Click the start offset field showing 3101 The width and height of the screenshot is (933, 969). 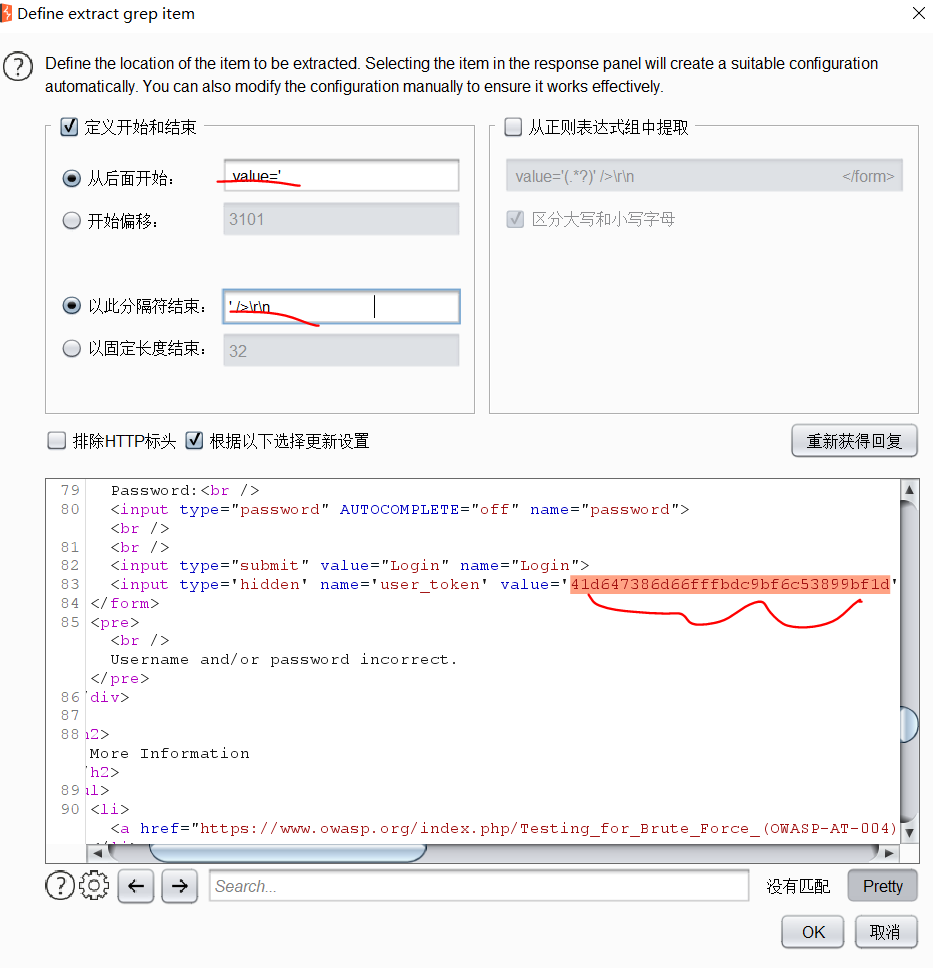click(341, 219)
